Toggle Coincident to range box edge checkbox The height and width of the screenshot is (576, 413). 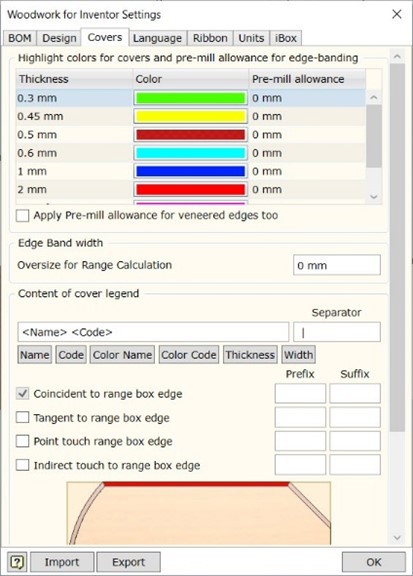pos(22,394)
